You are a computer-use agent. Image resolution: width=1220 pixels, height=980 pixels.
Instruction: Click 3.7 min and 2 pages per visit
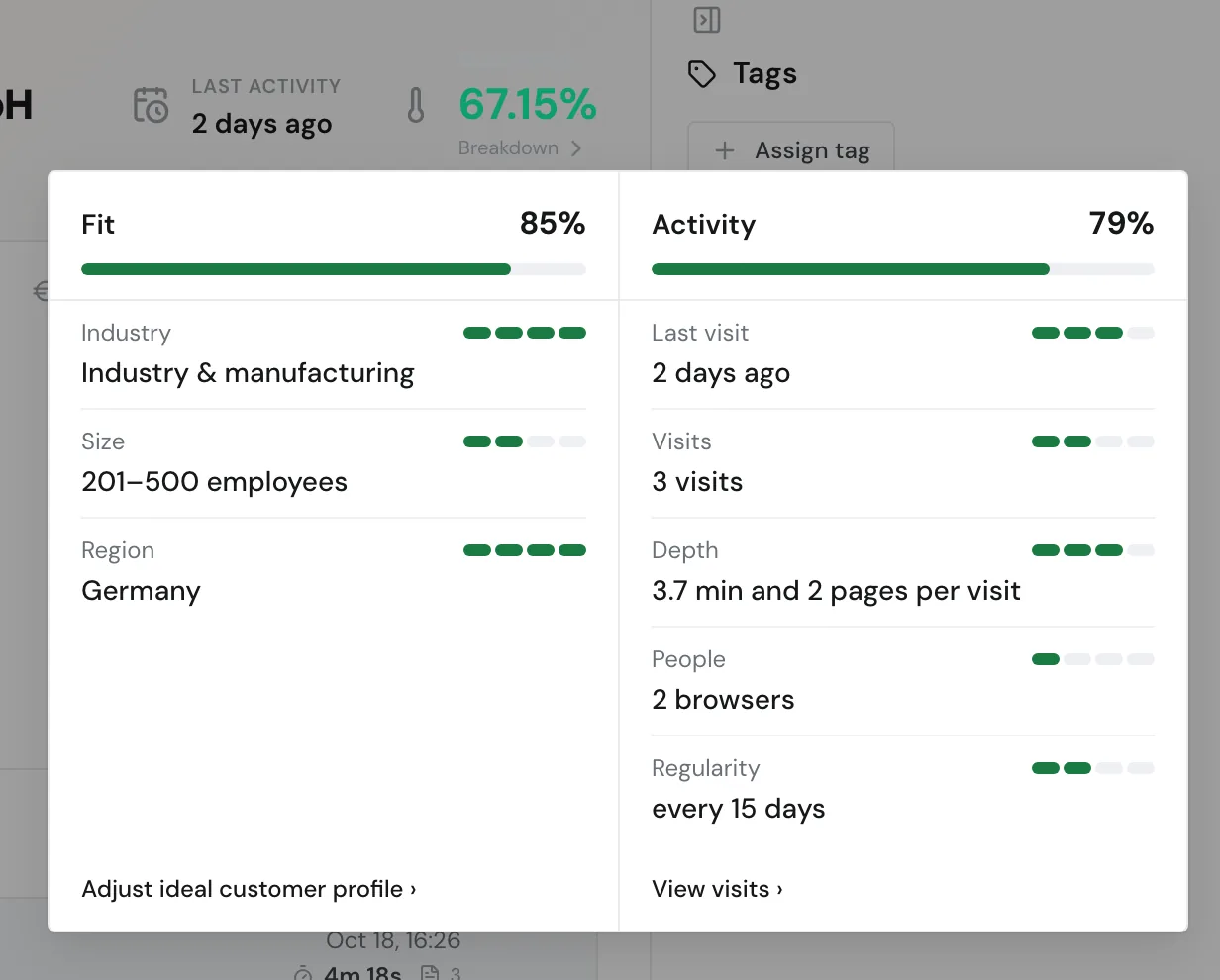click(836, 591)
